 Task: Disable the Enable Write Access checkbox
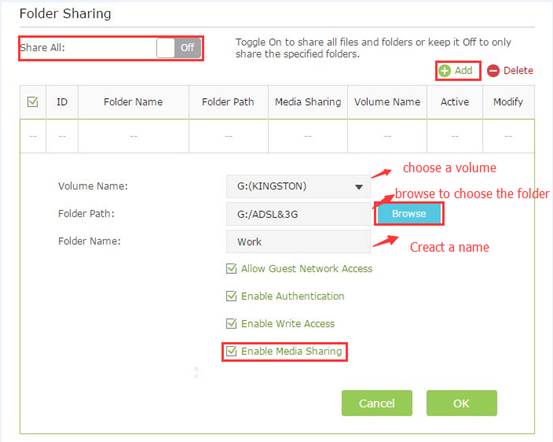231,324
